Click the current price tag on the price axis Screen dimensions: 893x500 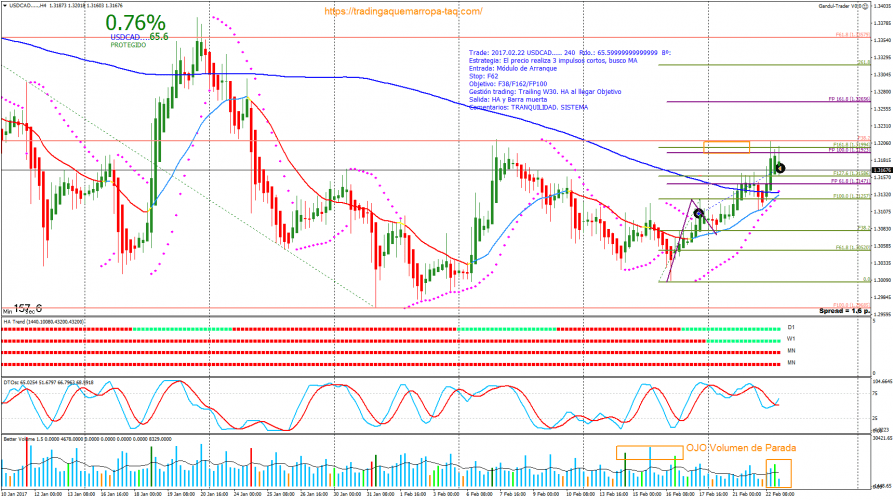click(x=881, y=171)
